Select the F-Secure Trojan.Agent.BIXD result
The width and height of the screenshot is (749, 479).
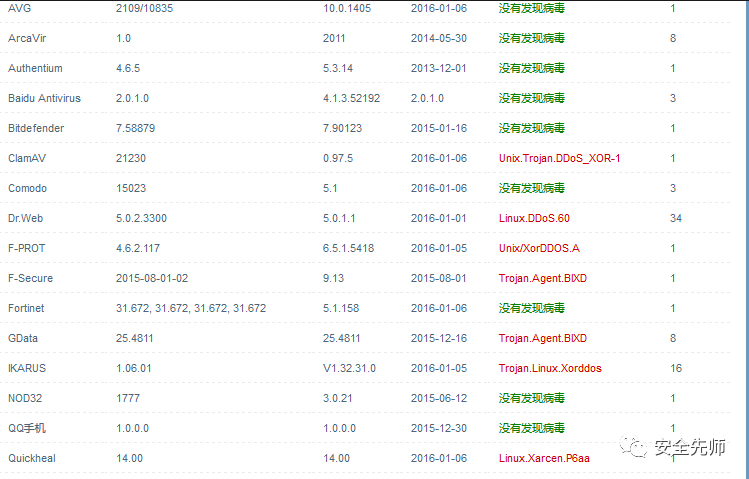[543, 278]
